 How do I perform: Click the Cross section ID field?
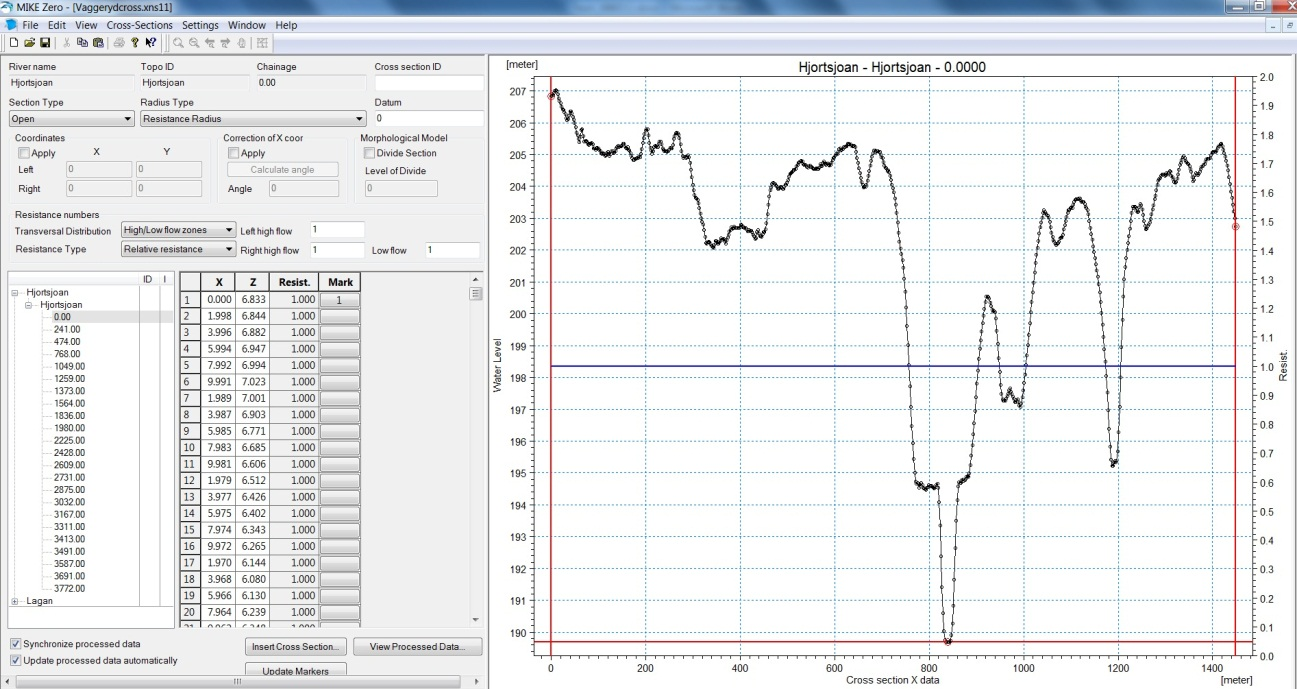[x=427, y=83]
